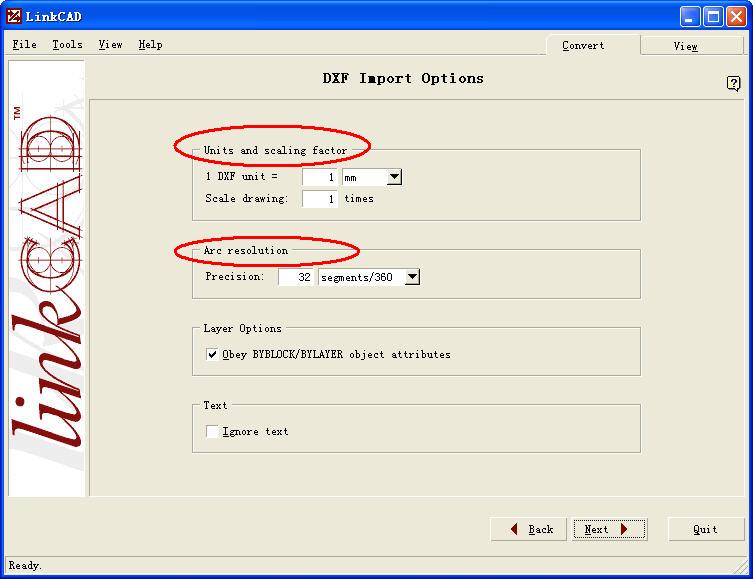Switch to the View tab
Image resolution: width=753 pixels, height=579 pixels.
tap(685, 46)
